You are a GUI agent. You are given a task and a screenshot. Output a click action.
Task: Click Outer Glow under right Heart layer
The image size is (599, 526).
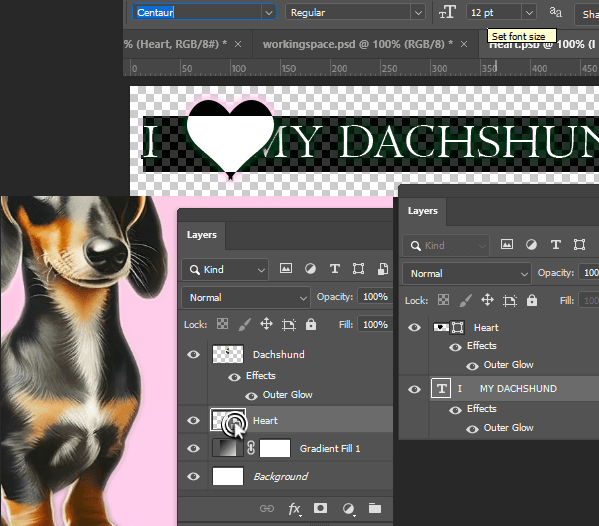pyautogui.click(x=508, y=365)
